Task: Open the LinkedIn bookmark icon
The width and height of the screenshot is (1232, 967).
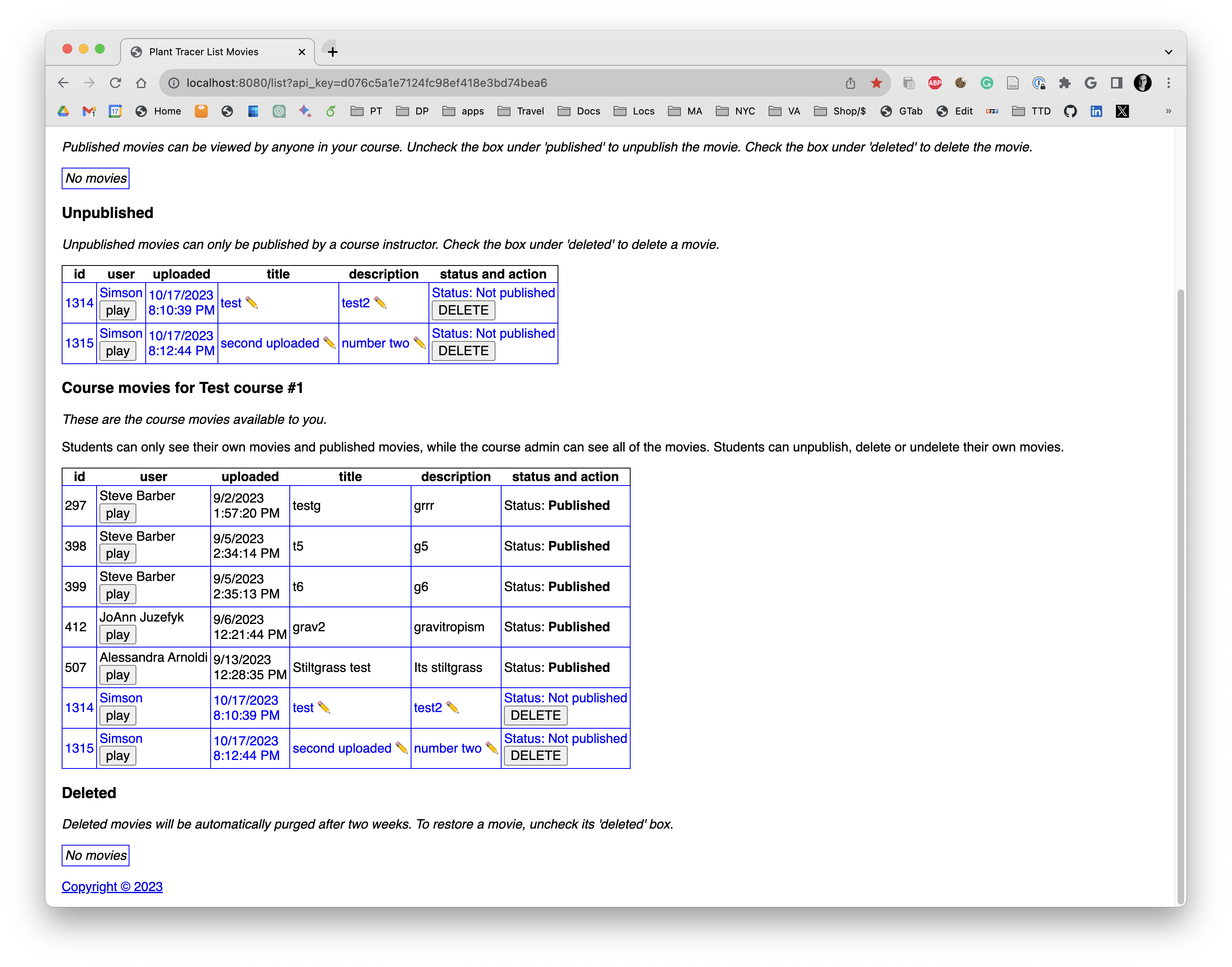Action: [1096, 111]
